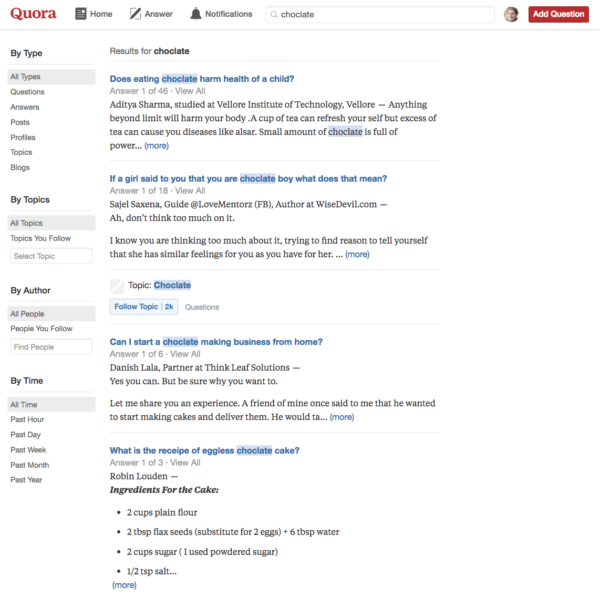
Task: Focus the search box containing choclate
Action: coord(380,15)
